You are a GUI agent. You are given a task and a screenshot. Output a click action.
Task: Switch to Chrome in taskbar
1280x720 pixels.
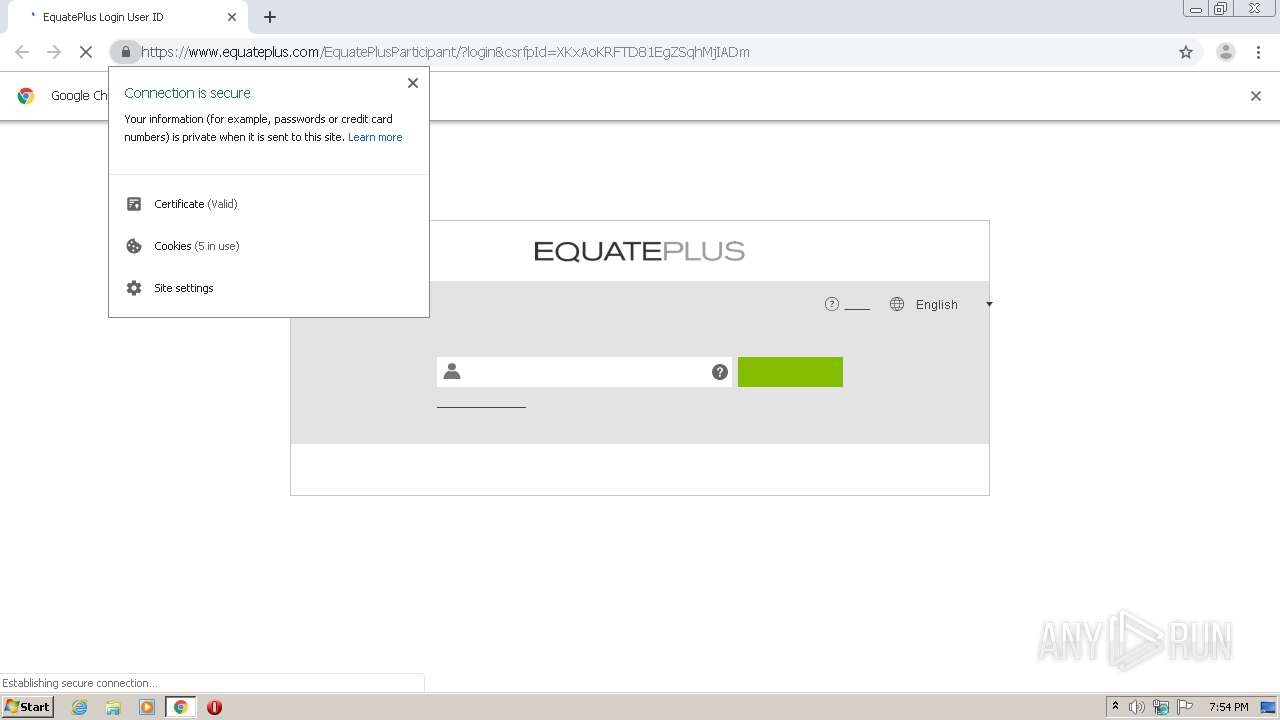181,707
